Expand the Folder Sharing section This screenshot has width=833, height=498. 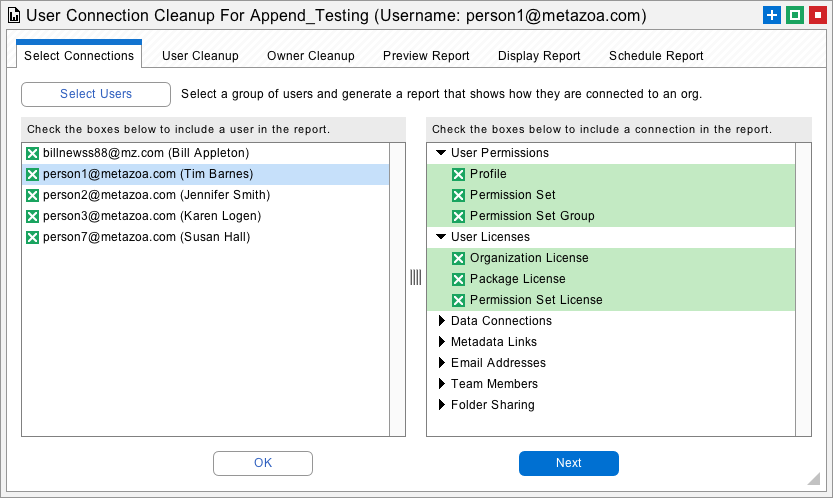coord(441,404)
